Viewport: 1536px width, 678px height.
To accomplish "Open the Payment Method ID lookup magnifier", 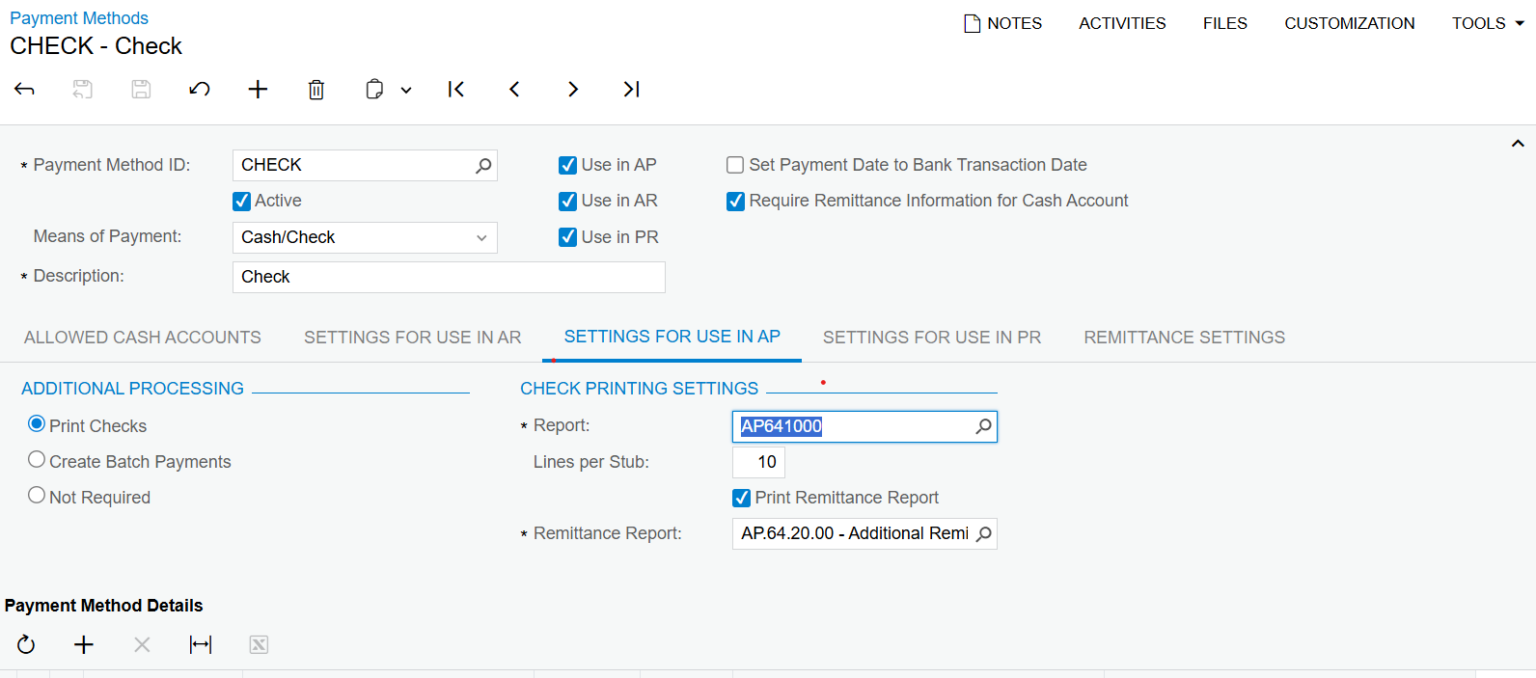I will tap(483, 164).
